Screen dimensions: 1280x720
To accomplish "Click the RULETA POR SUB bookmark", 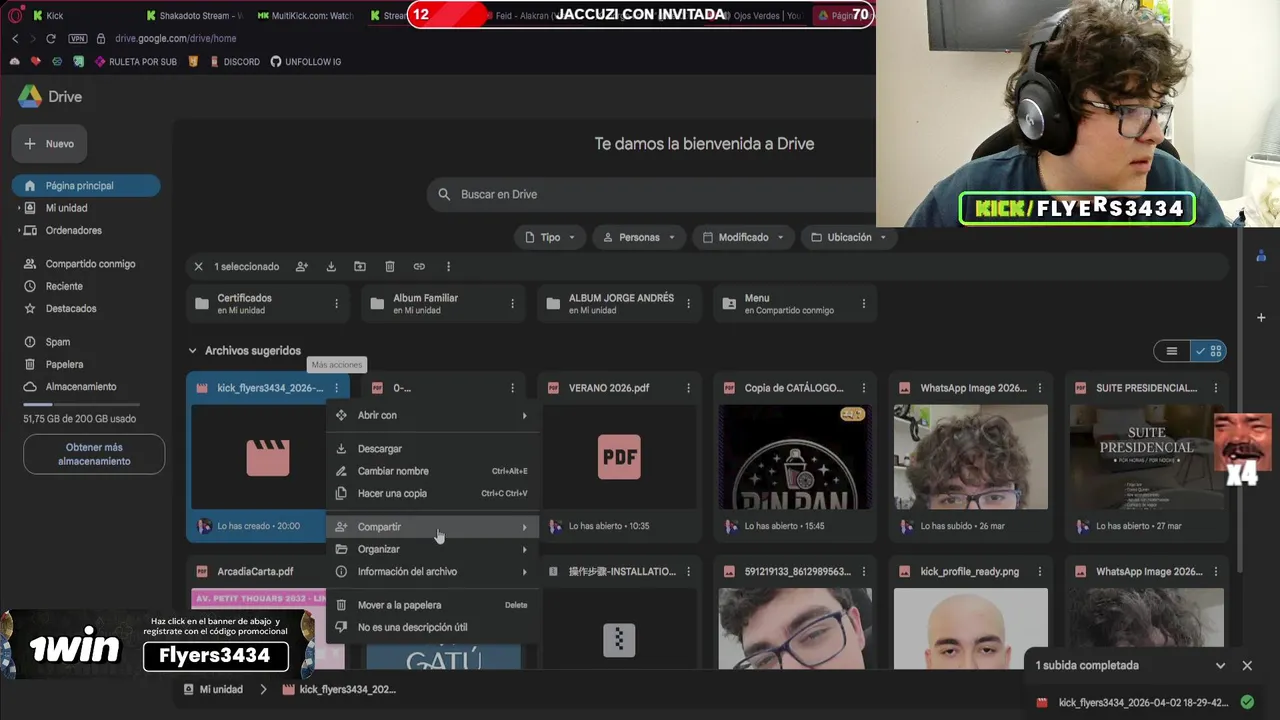I will (x=135, y=62).
